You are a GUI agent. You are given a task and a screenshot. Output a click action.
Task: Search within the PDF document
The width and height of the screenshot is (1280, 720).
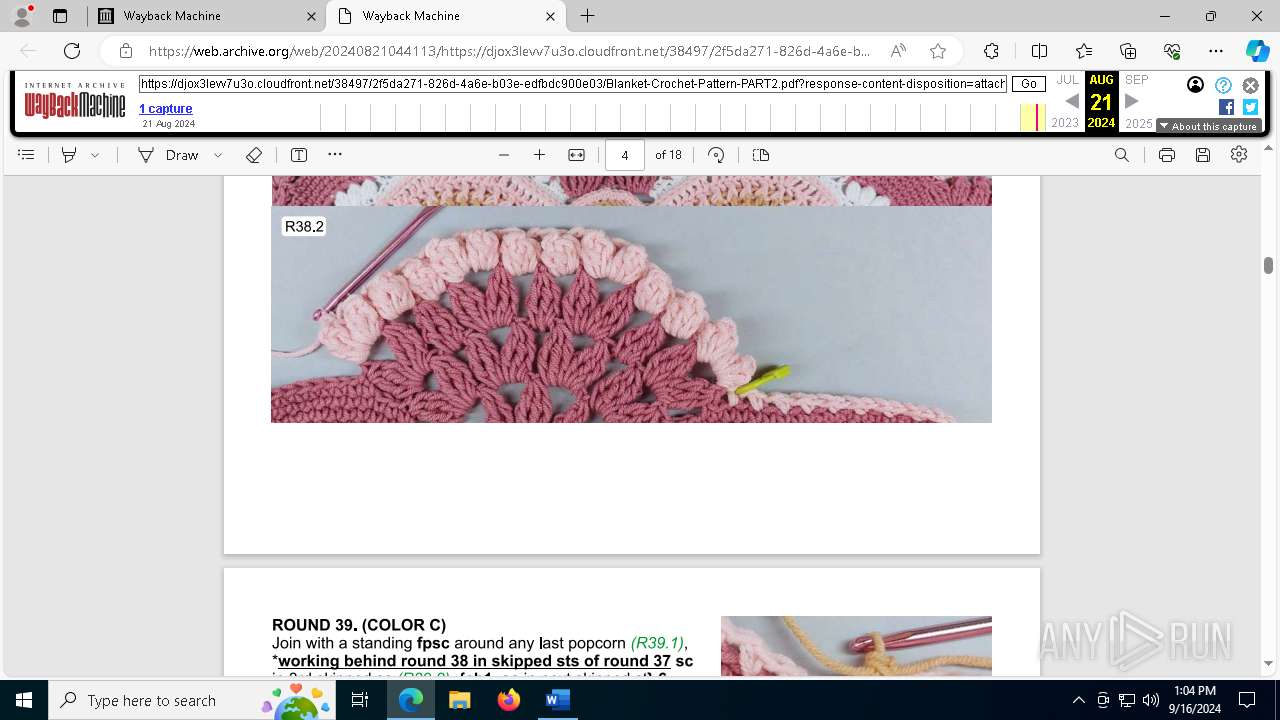(x=1122, y=155)
